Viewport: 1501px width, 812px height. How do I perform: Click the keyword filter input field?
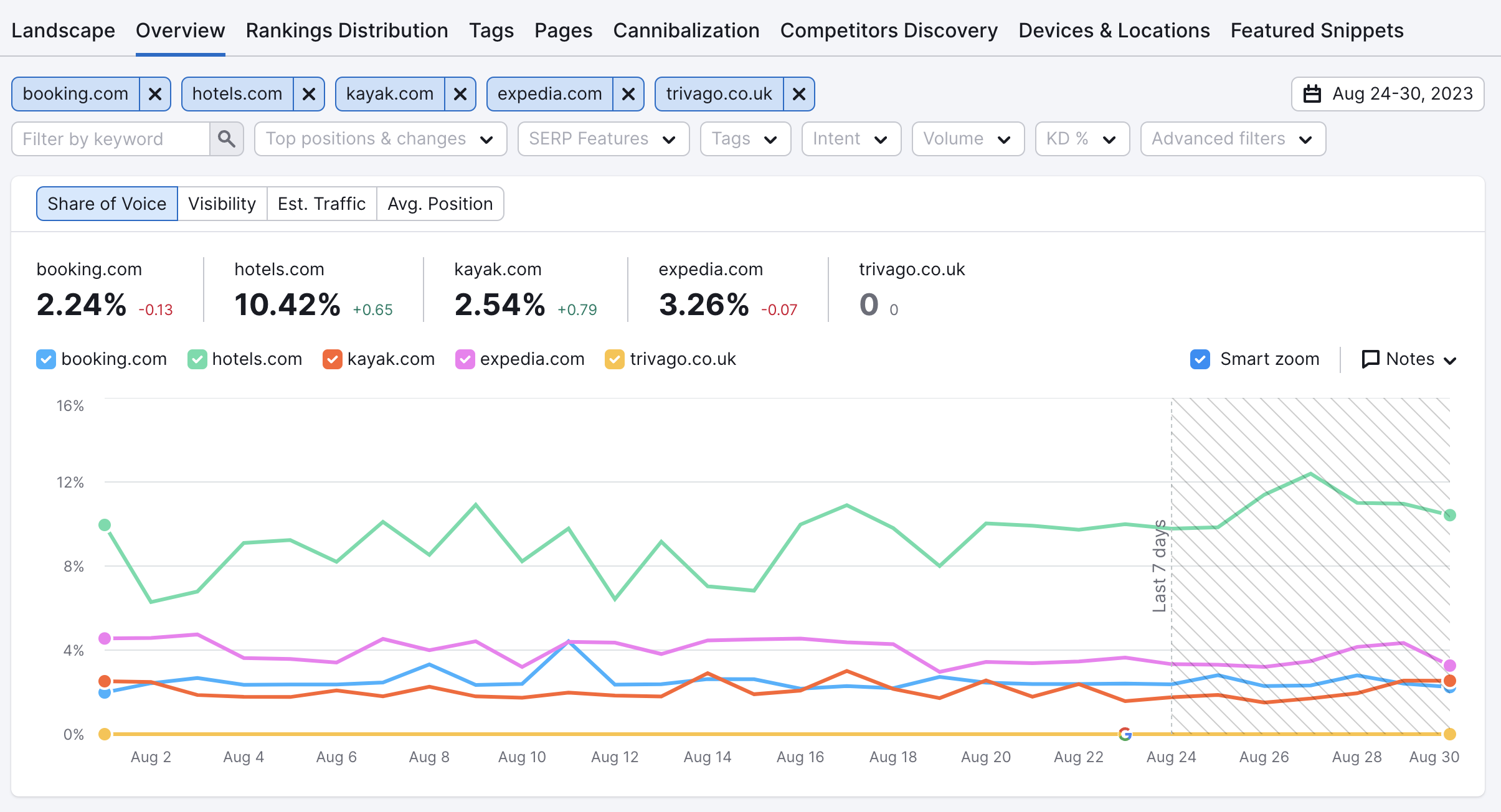click(x=110, y=139)
